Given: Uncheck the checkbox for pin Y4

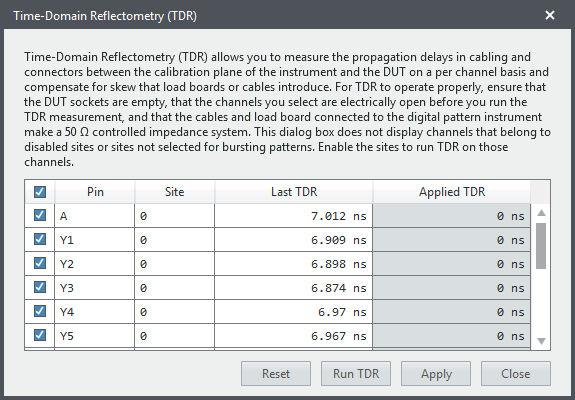Looking at the screenshot, I should pyautogui.click(x=40, y=311).
